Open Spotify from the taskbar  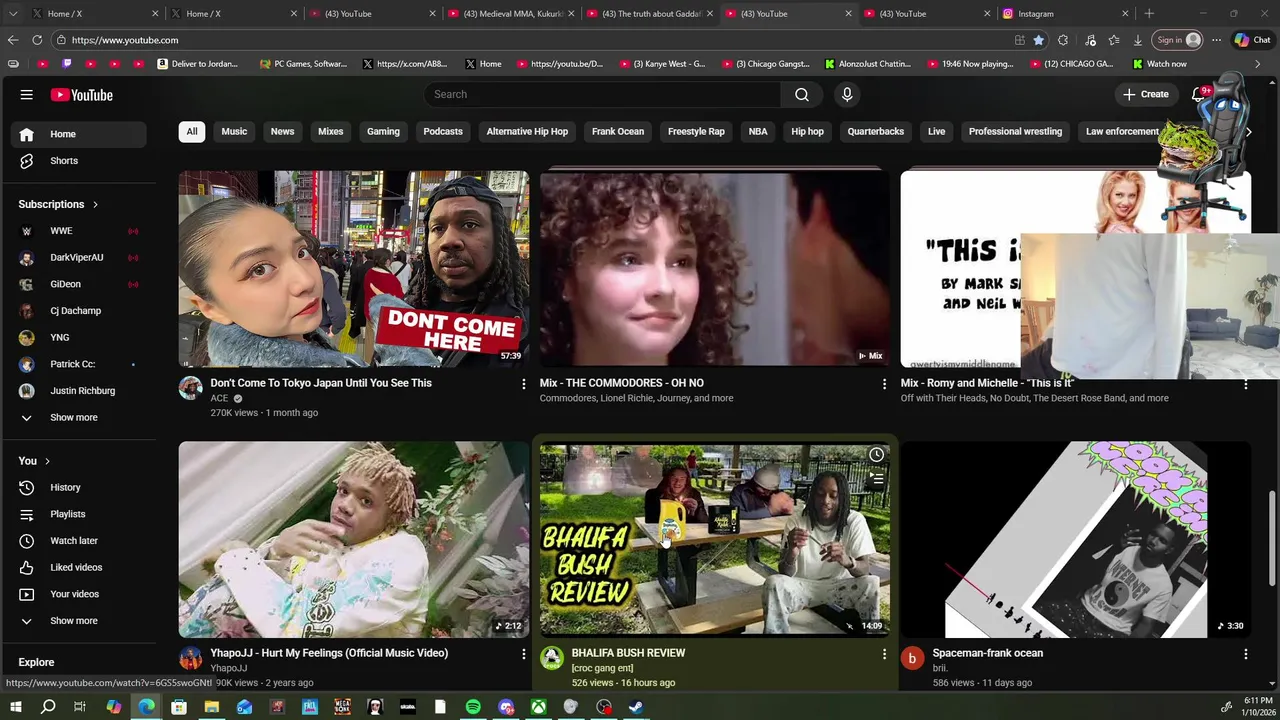click(473, 707)
